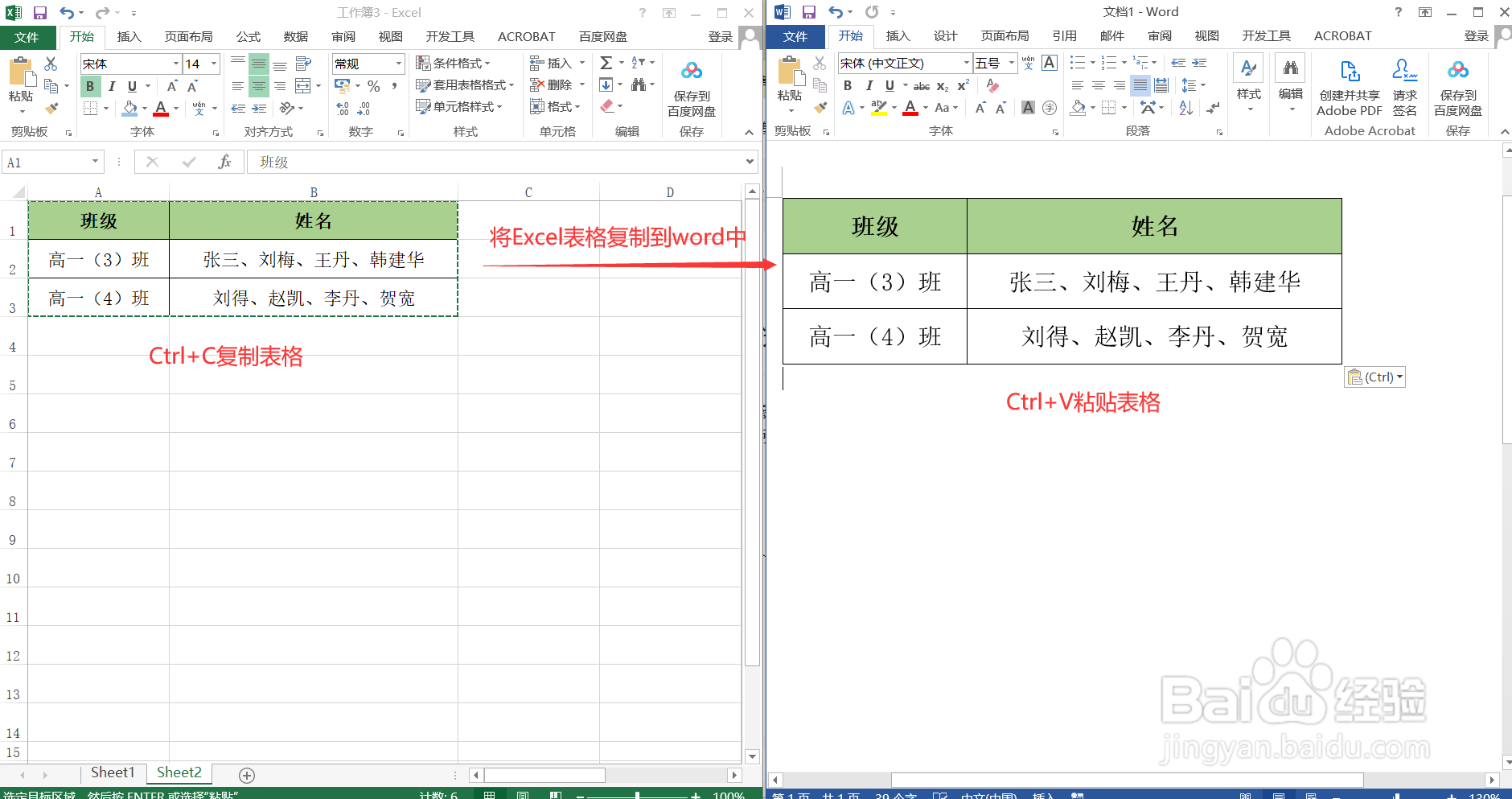Viewport: 1512px width, 799px height.
Task: Click Word 登录 sign-in link
Action: click(x=1476, y=36)
